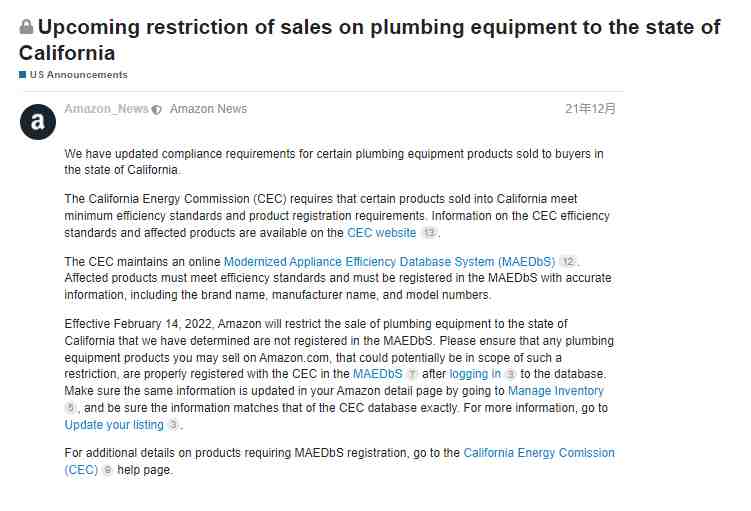Click the lock icon beside the title
Screen dimensions: 751x511
point(26,27)
